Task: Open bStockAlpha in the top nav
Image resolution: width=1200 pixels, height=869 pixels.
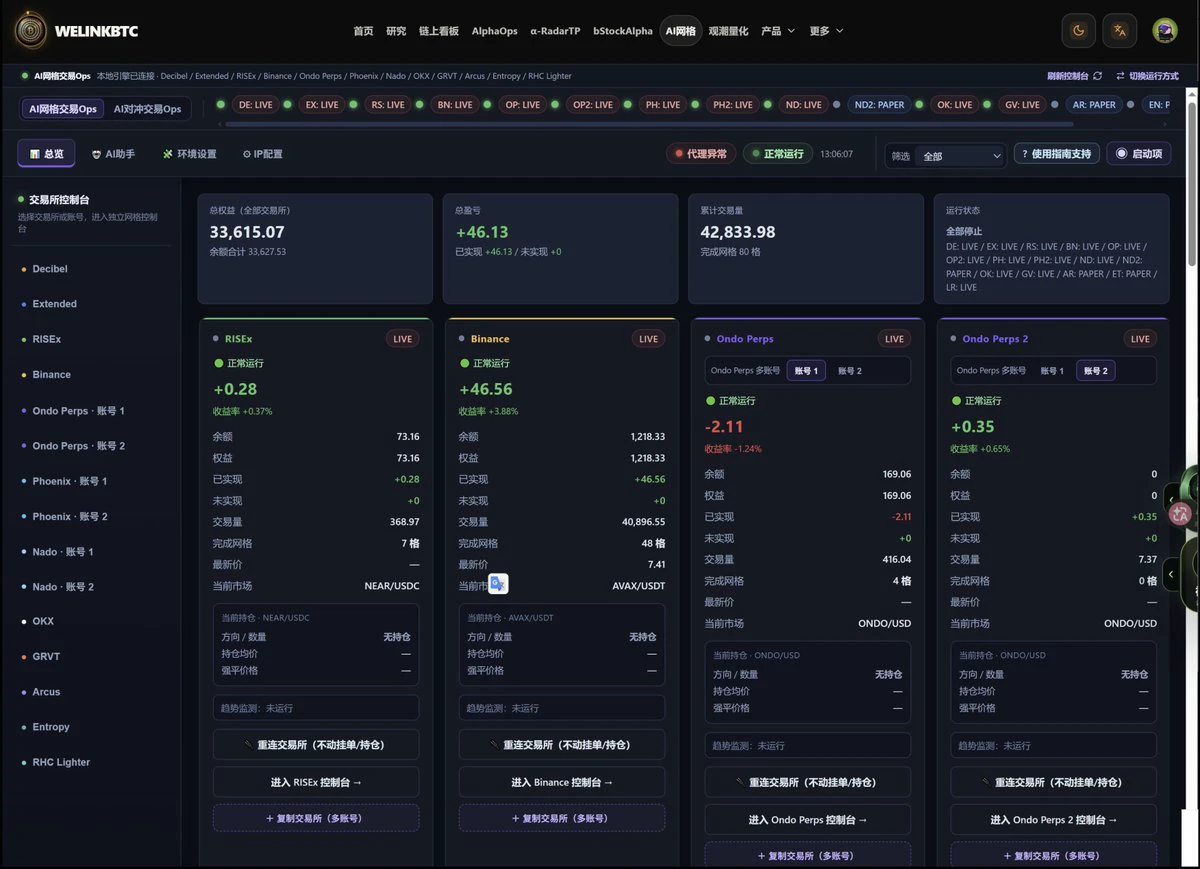Action: [x=622, y=31]
